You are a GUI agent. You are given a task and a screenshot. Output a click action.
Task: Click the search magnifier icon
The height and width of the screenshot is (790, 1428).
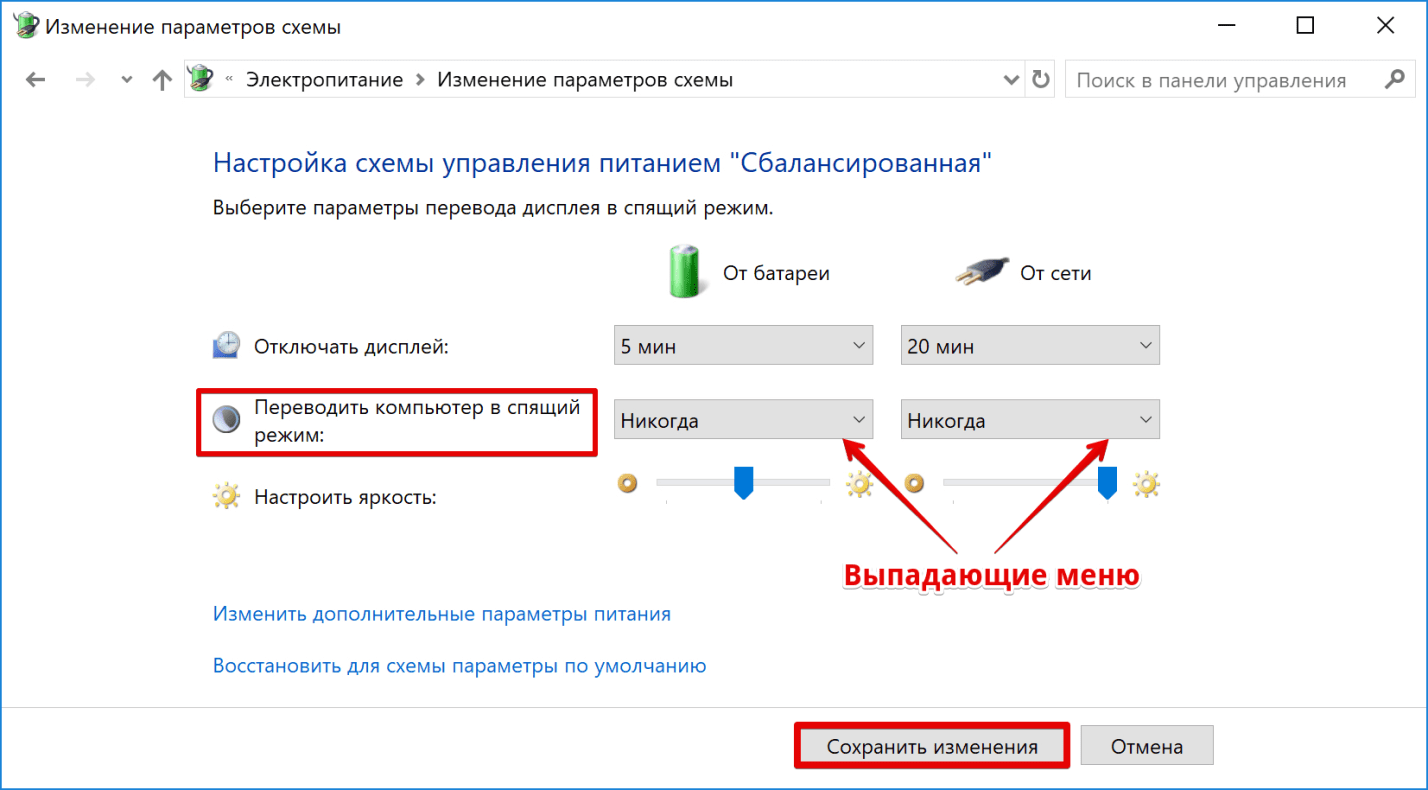(x=1393, y=80)
